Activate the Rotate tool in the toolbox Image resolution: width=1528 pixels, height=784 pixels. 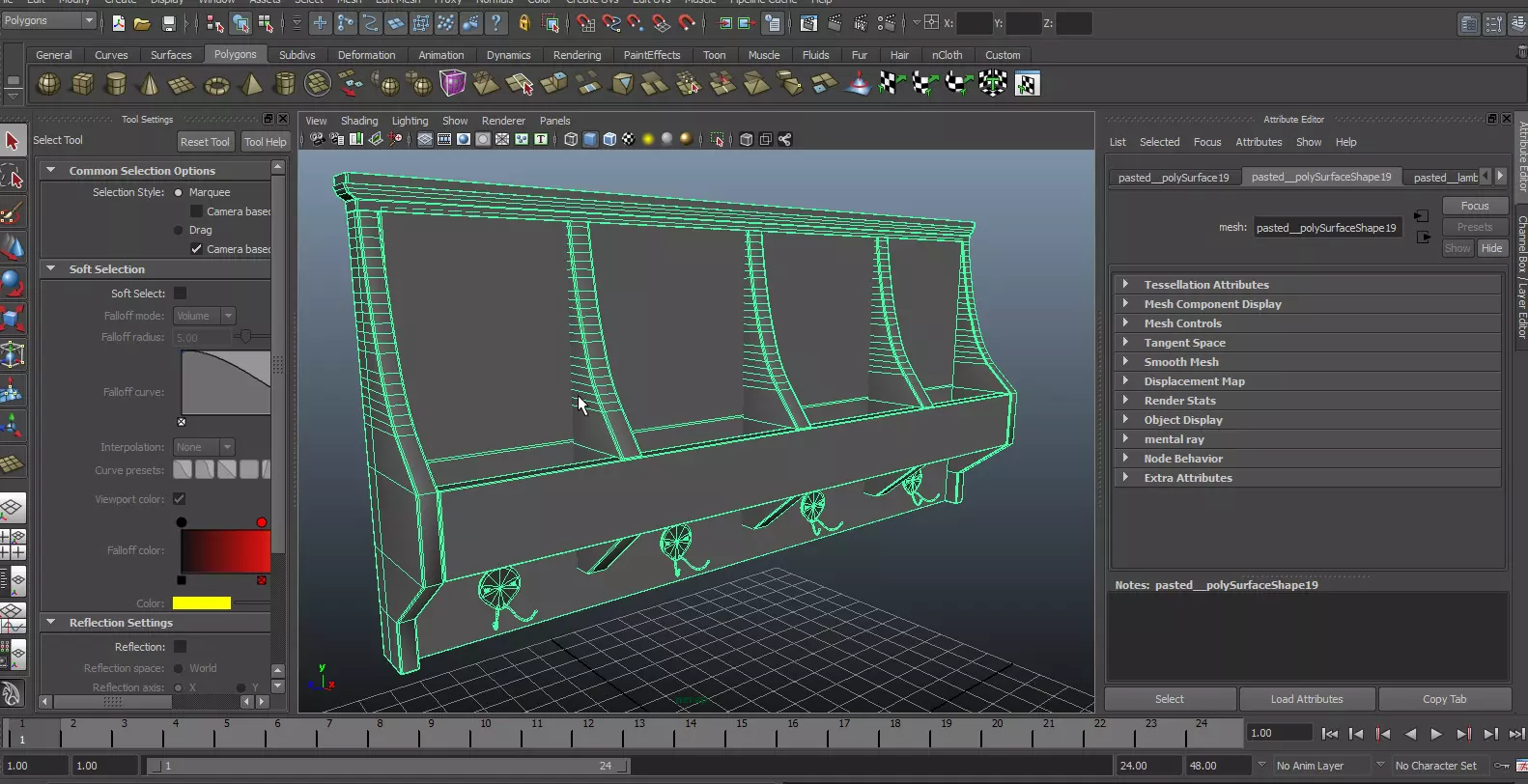click(13, 284)
